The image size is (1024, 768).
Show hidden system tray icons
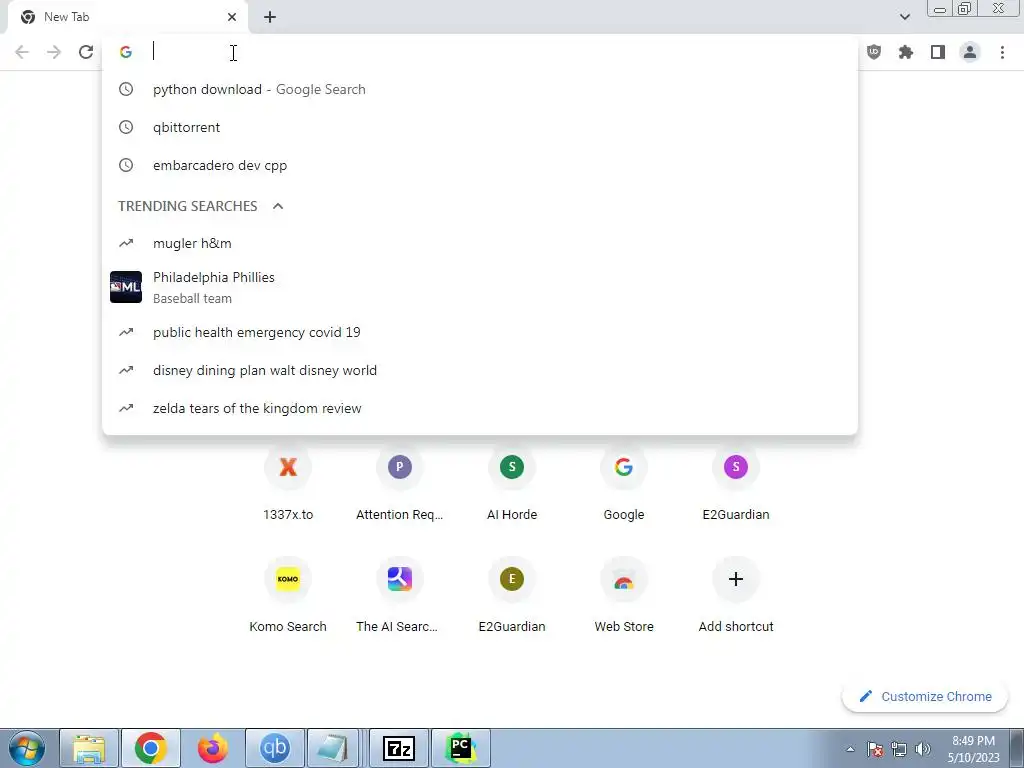(x=850, y=749)
